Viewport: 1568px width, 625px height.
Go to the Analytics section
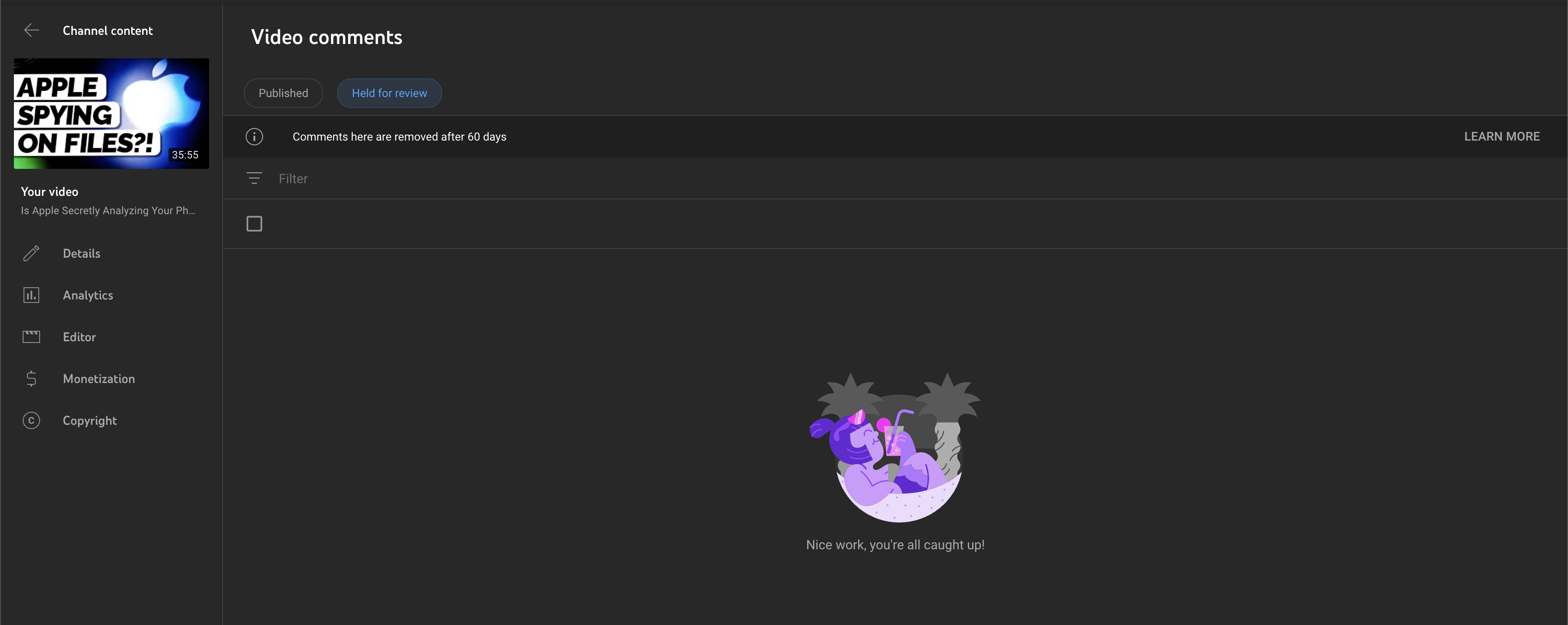click(88, 296)
